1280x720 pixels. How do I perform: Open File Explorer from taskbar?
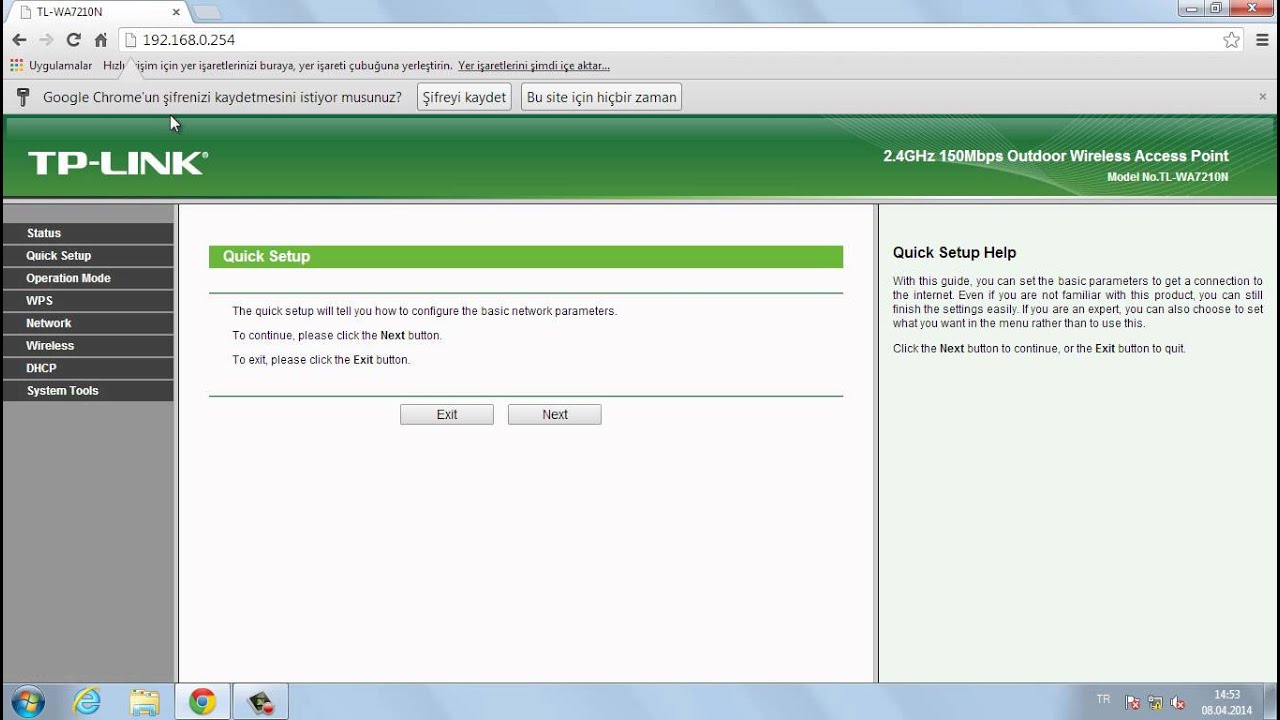pyautogui.click(x=144, y=702)
